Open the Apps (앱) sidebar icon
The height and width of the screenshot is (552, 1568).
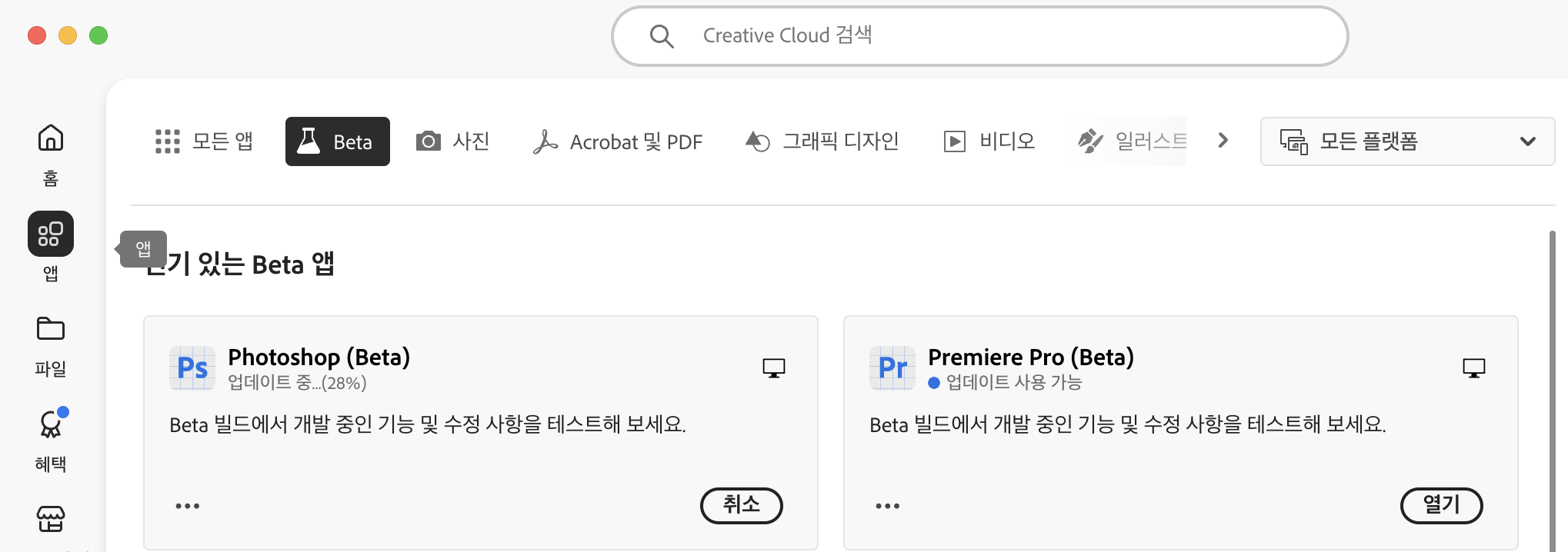51,234
